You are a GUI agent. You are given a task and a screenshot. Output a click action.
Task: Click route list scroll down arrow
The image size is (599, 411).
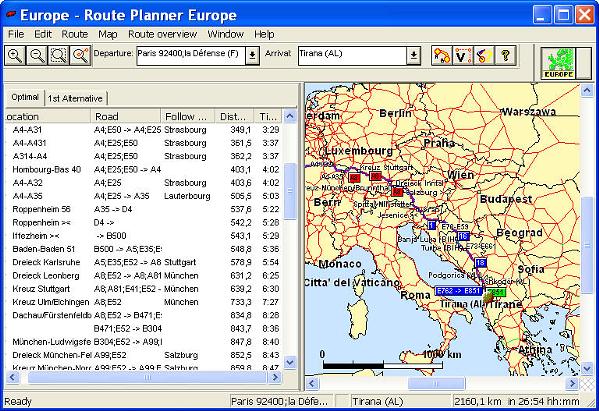290,362
